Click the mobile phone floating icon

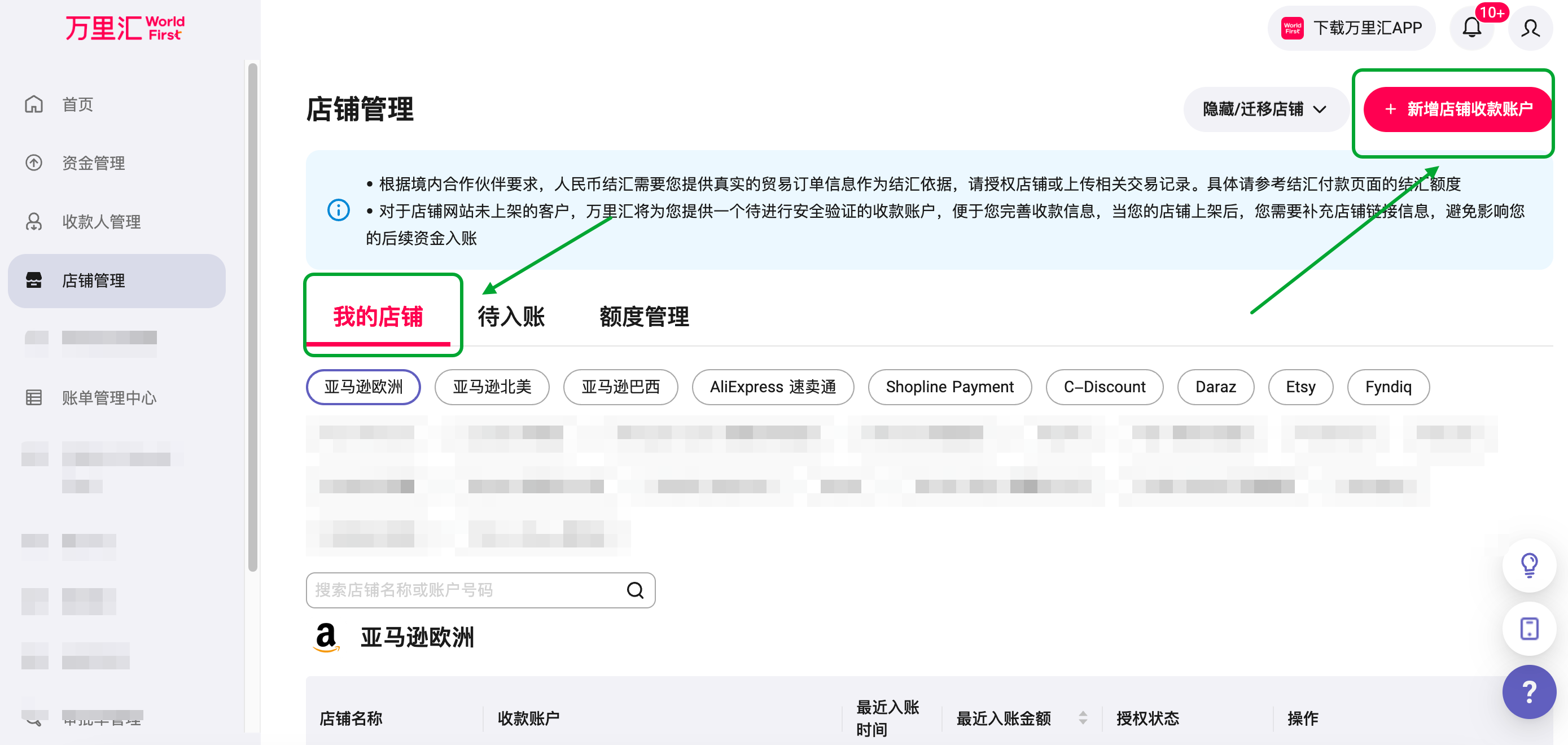coord(1528,628)
